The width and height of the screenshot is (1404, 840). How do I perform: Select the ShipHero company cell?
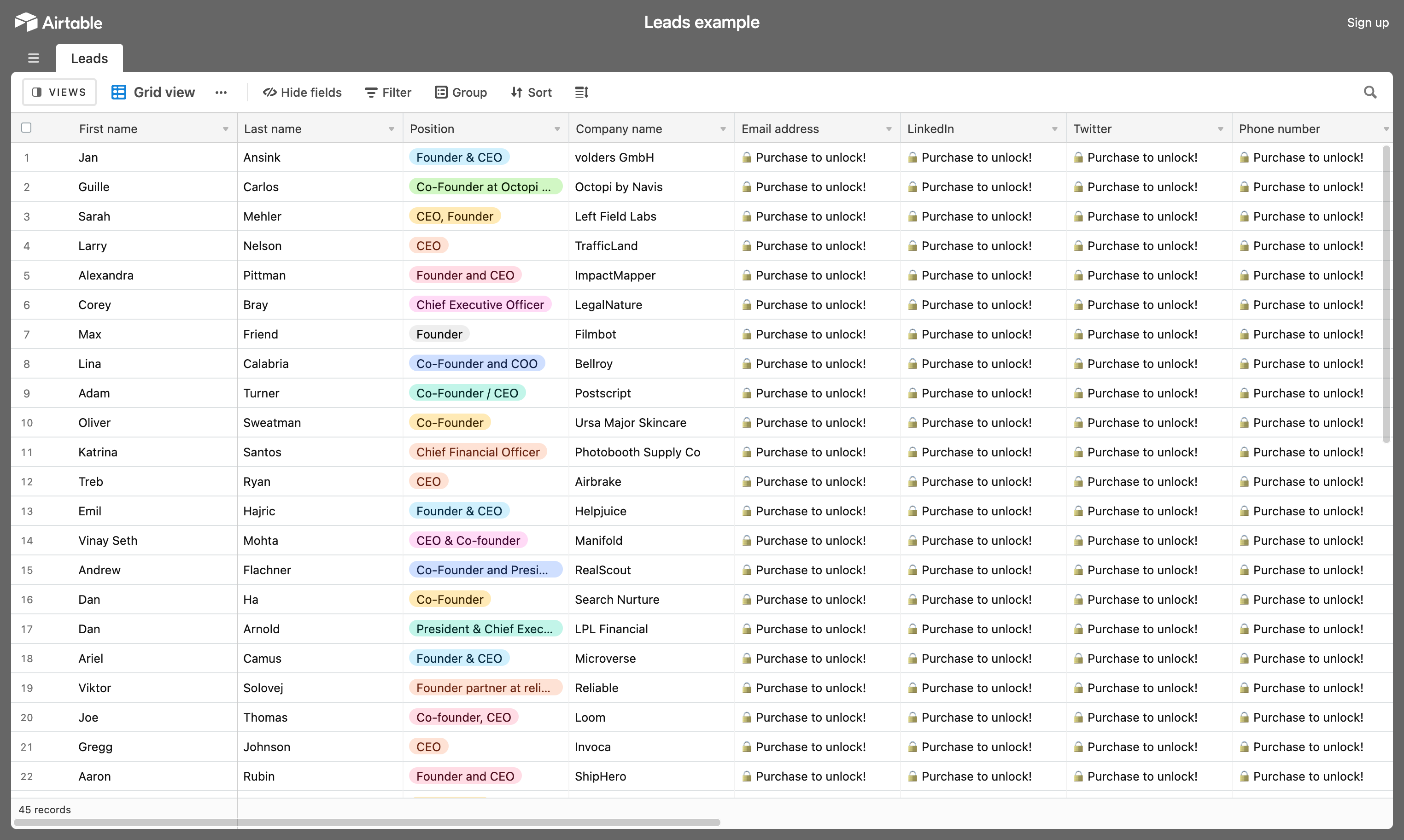click(x=652, y=776)
